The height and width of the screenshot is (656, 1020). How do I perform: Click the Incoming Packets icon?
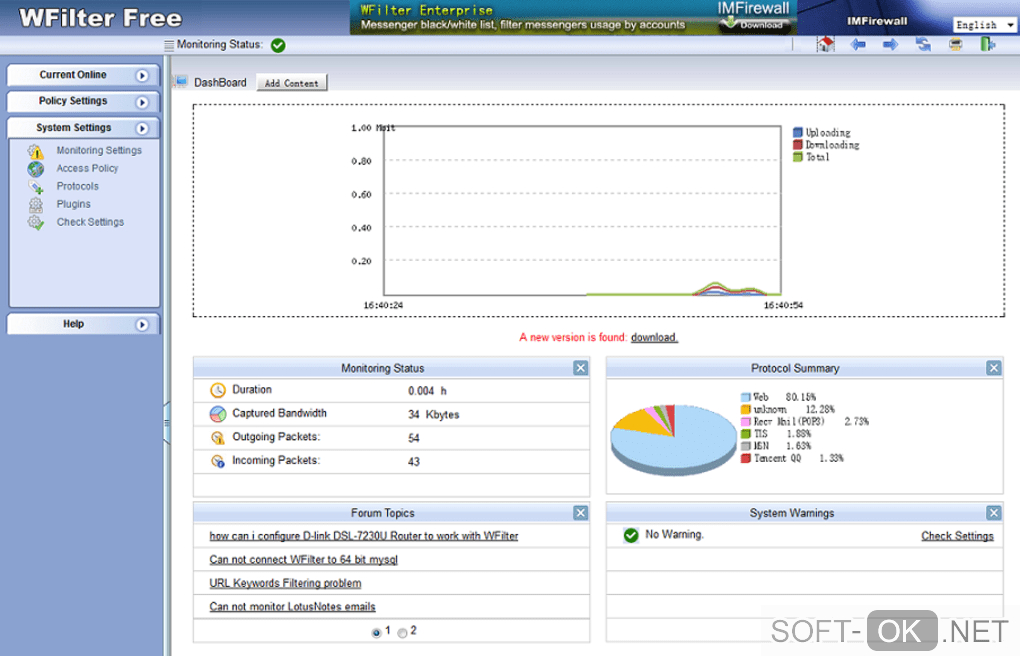[218, 461]
